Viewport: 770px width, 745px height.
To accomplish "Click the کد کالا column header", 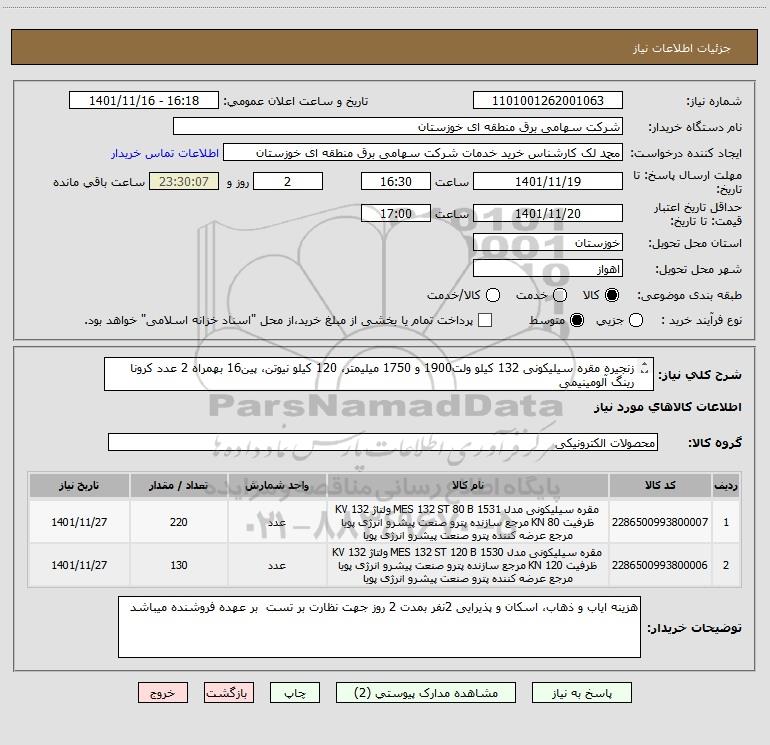I will click(x=660, y=485).
